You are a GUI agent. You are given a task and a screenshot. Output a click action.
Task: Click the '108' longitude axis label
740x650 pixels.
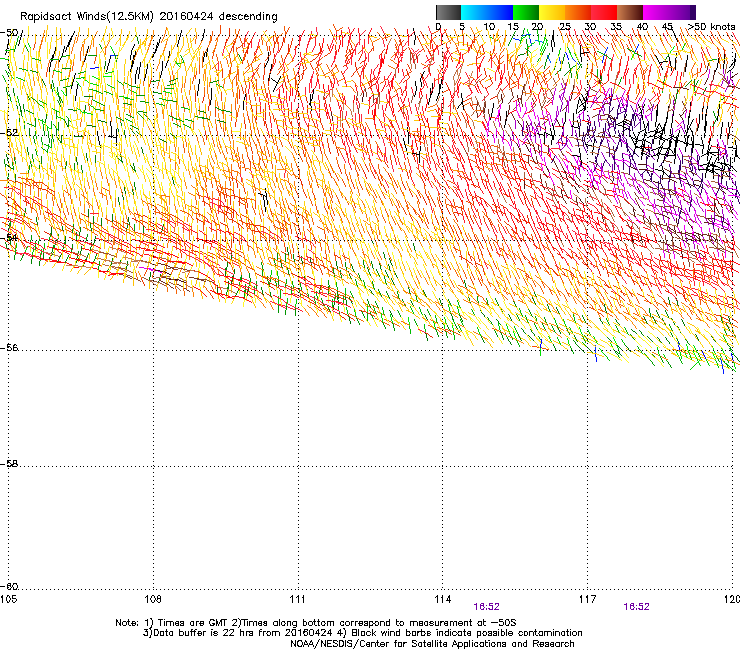click(x=153, y=599)
